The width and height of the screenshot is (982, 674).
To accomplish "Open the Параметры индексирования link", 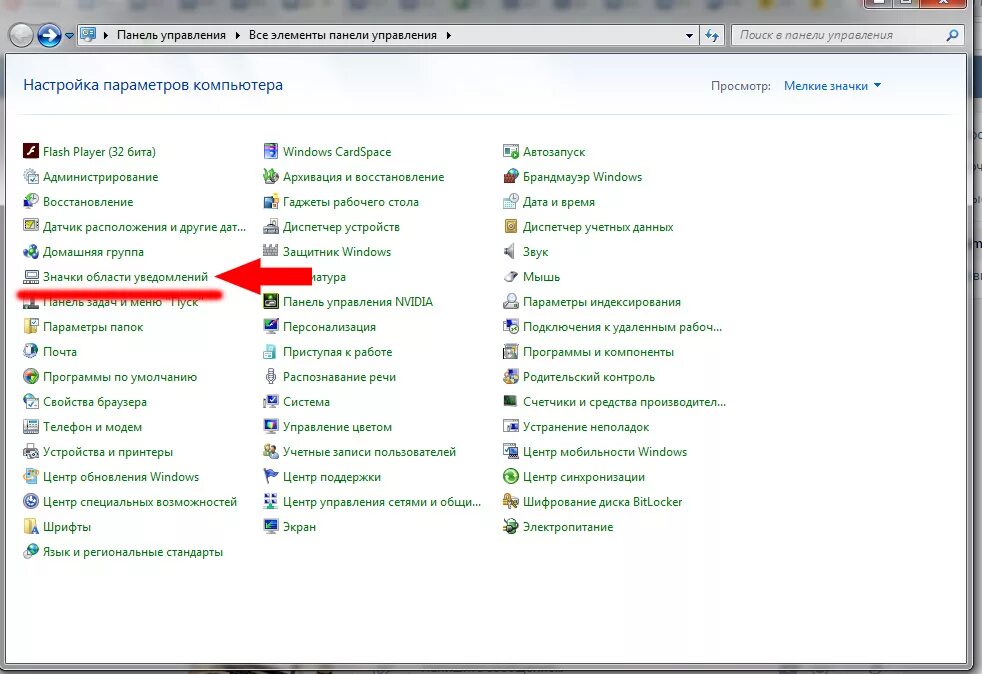I will coord(601,302).
